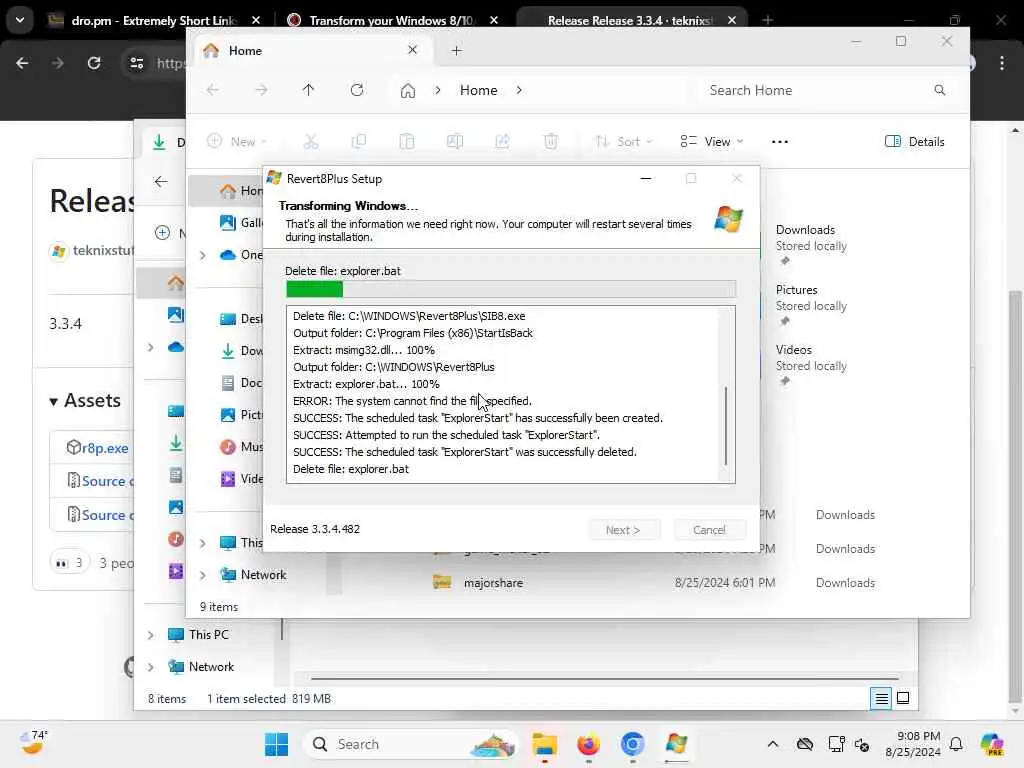1024x768 pixels.
Task: Click Next in Revert8Plus Setup
Action: 623,530
